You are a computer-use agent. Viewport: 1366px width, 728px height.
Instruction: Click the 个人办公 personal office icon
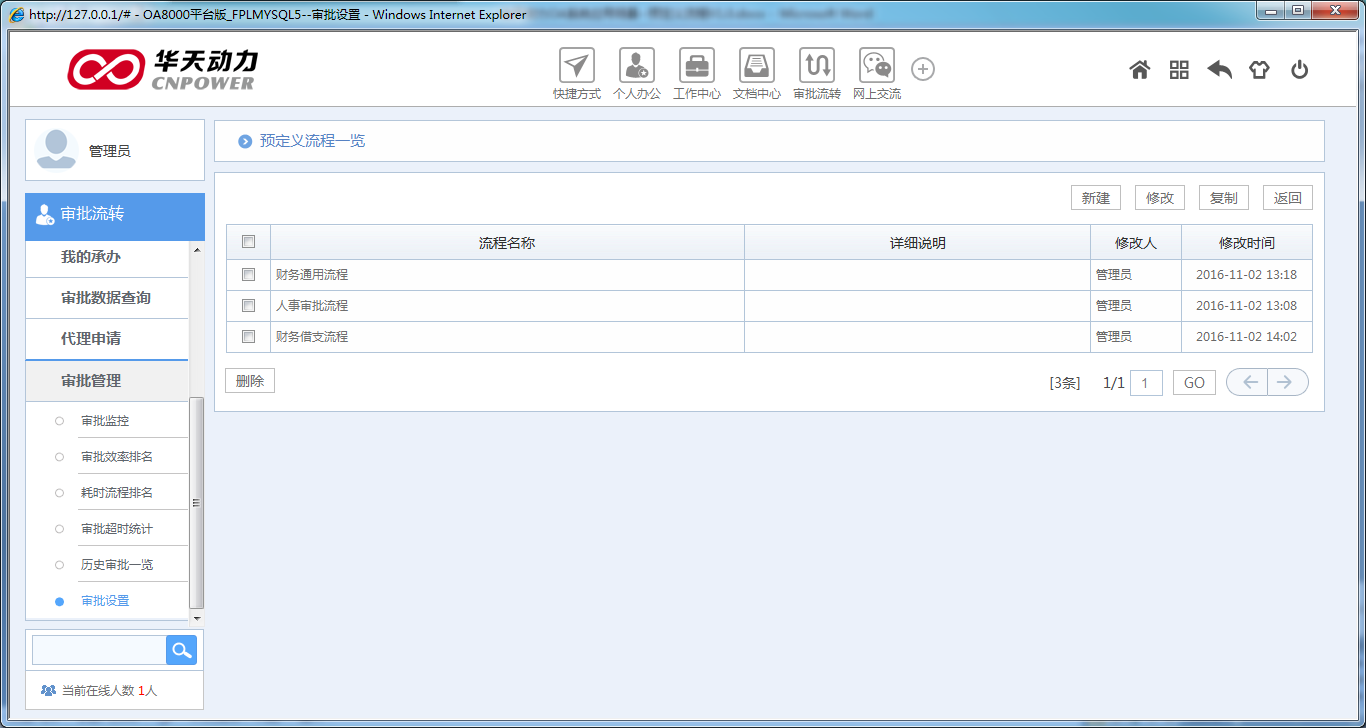click(636, 66)
